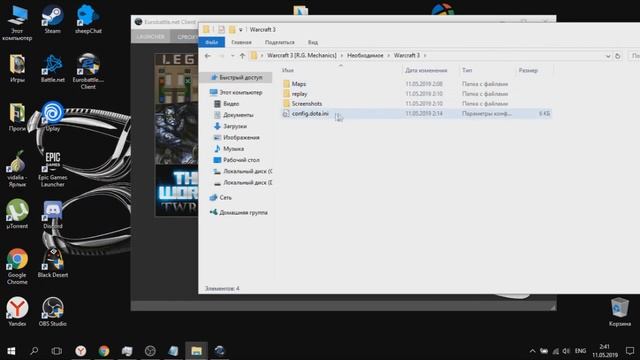Open the 'Файл' ribbon tab

pyautogui.click(x=211, y=42)
